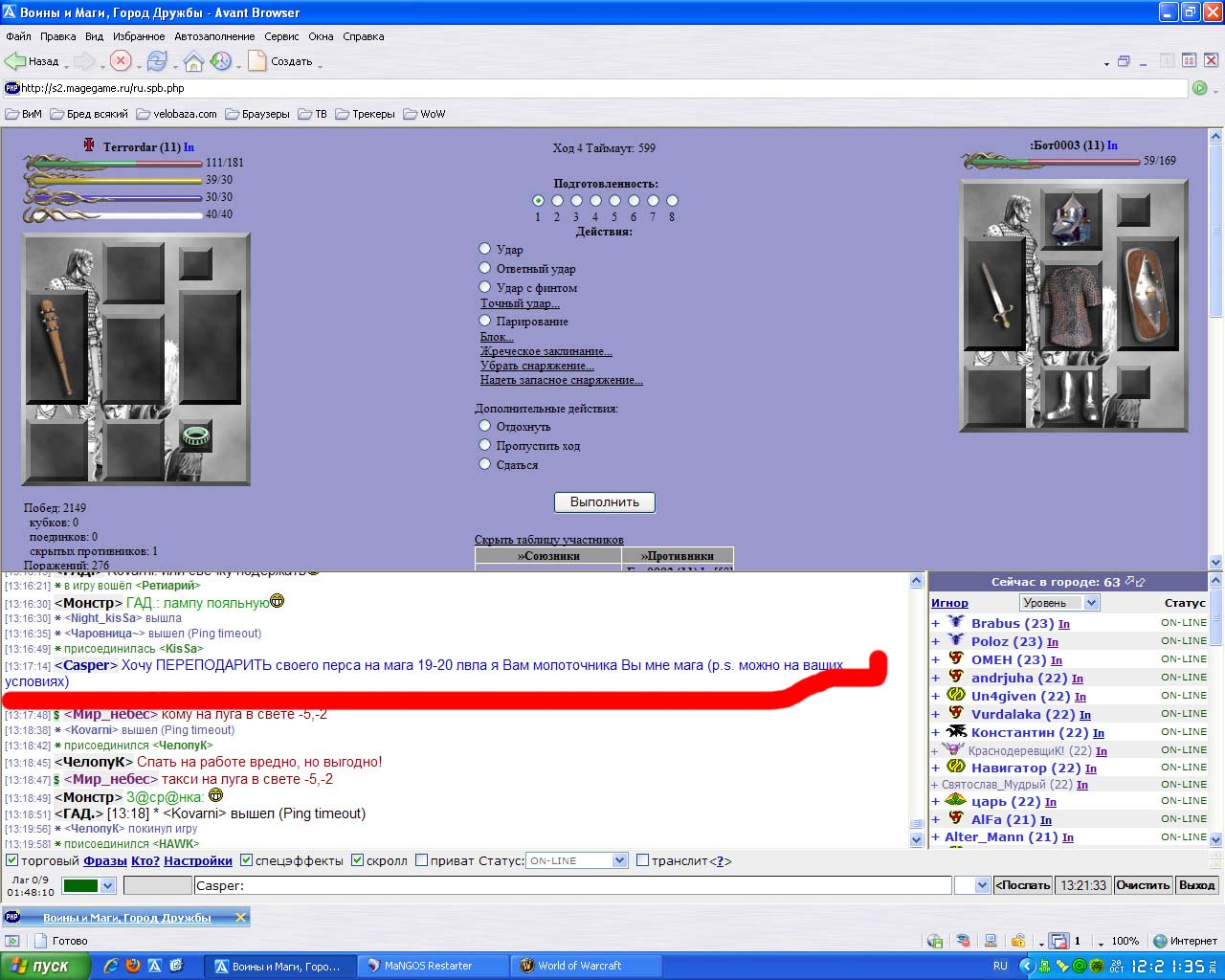Toggle the спецэффекты checkbox

pyautogui.click(x=246, y=860)
